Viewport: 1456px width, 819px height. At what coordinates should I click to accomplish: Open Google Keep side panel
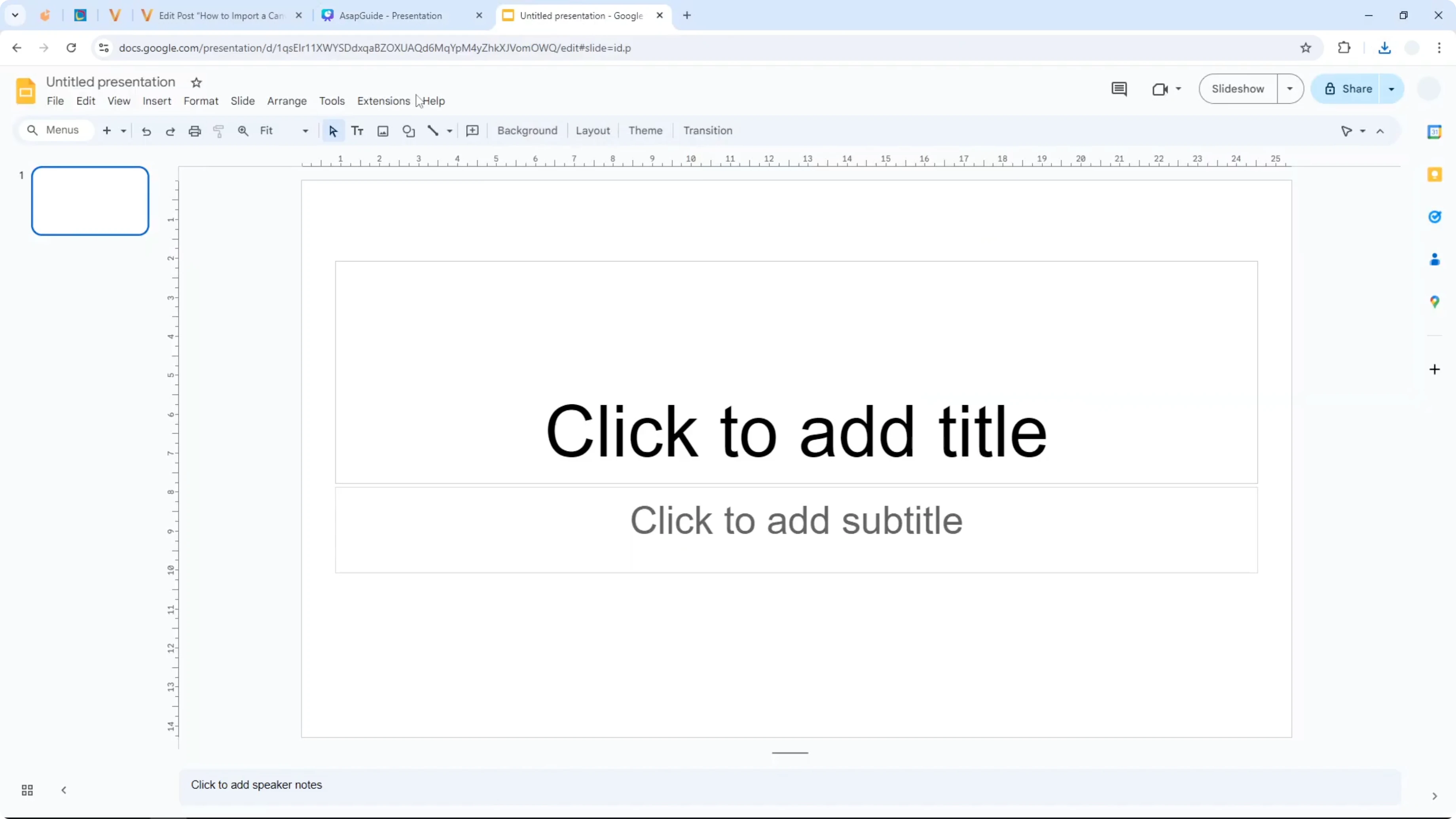[1435, 174]
